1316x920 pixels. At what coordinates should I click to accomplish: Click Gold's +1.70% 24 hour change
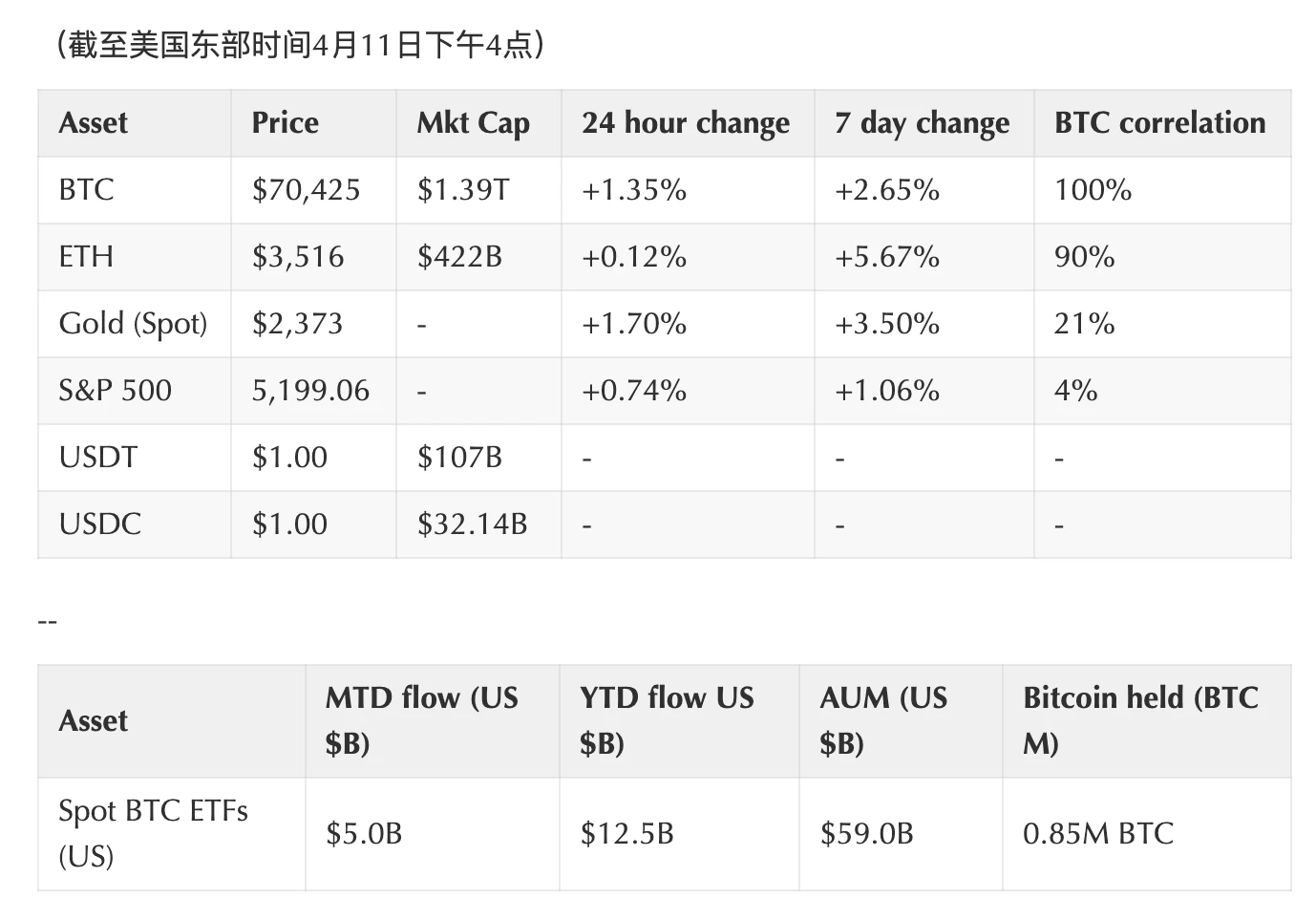634,324
